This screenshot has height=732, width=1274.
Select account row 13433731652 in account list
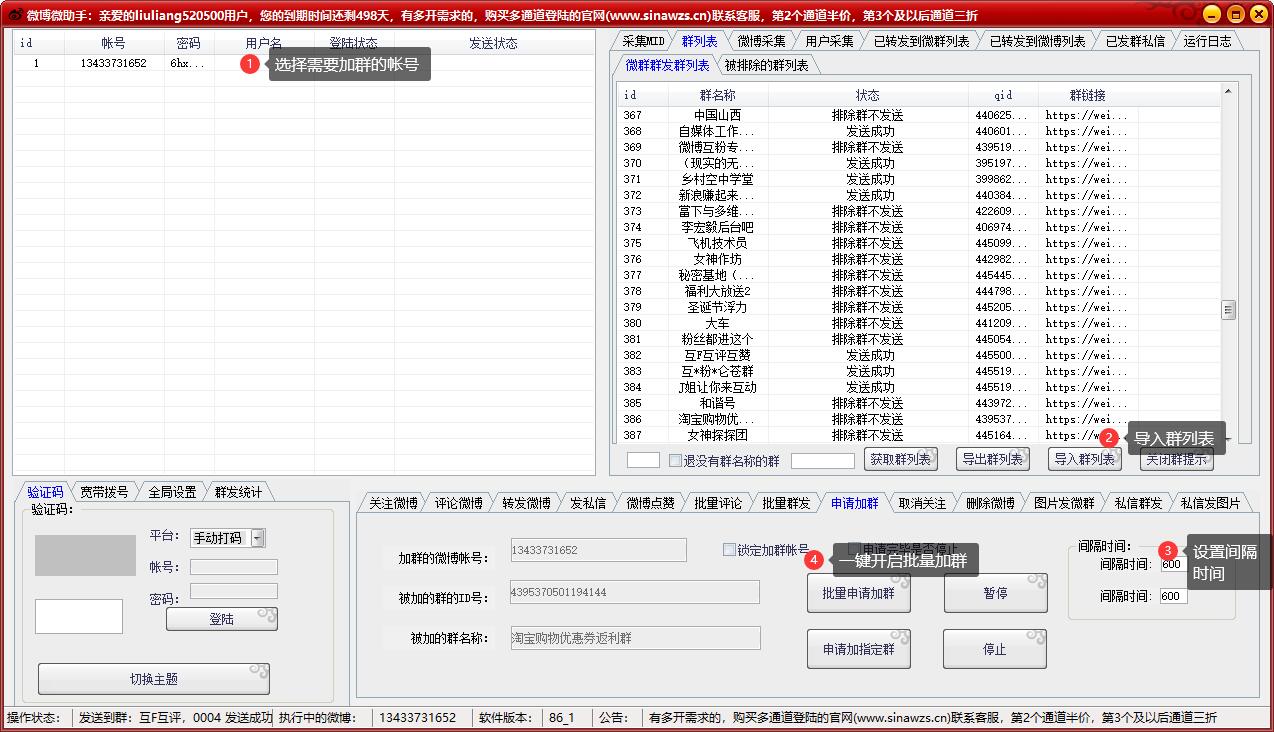[304, 63]
